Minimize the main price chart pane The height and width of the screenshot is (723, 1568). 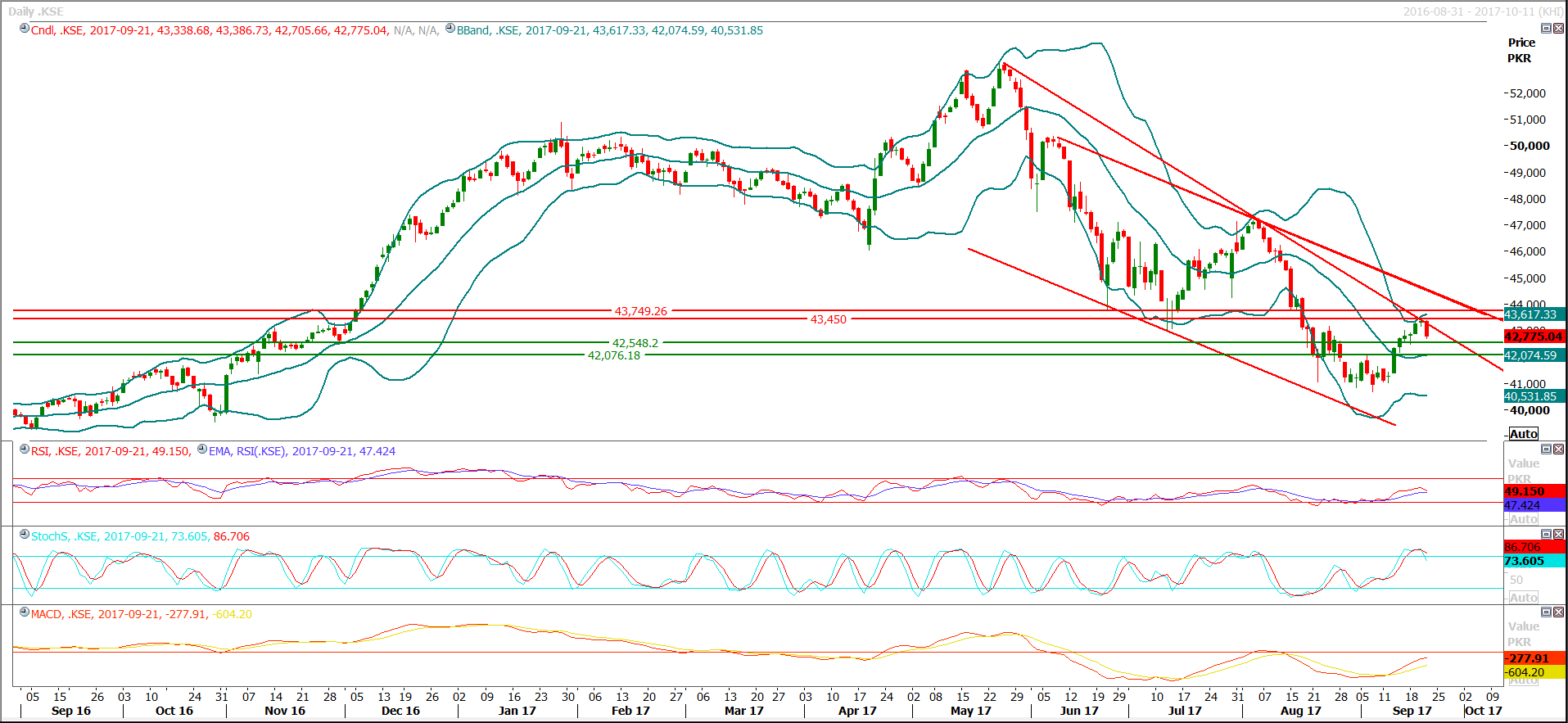coord(1546,29)
